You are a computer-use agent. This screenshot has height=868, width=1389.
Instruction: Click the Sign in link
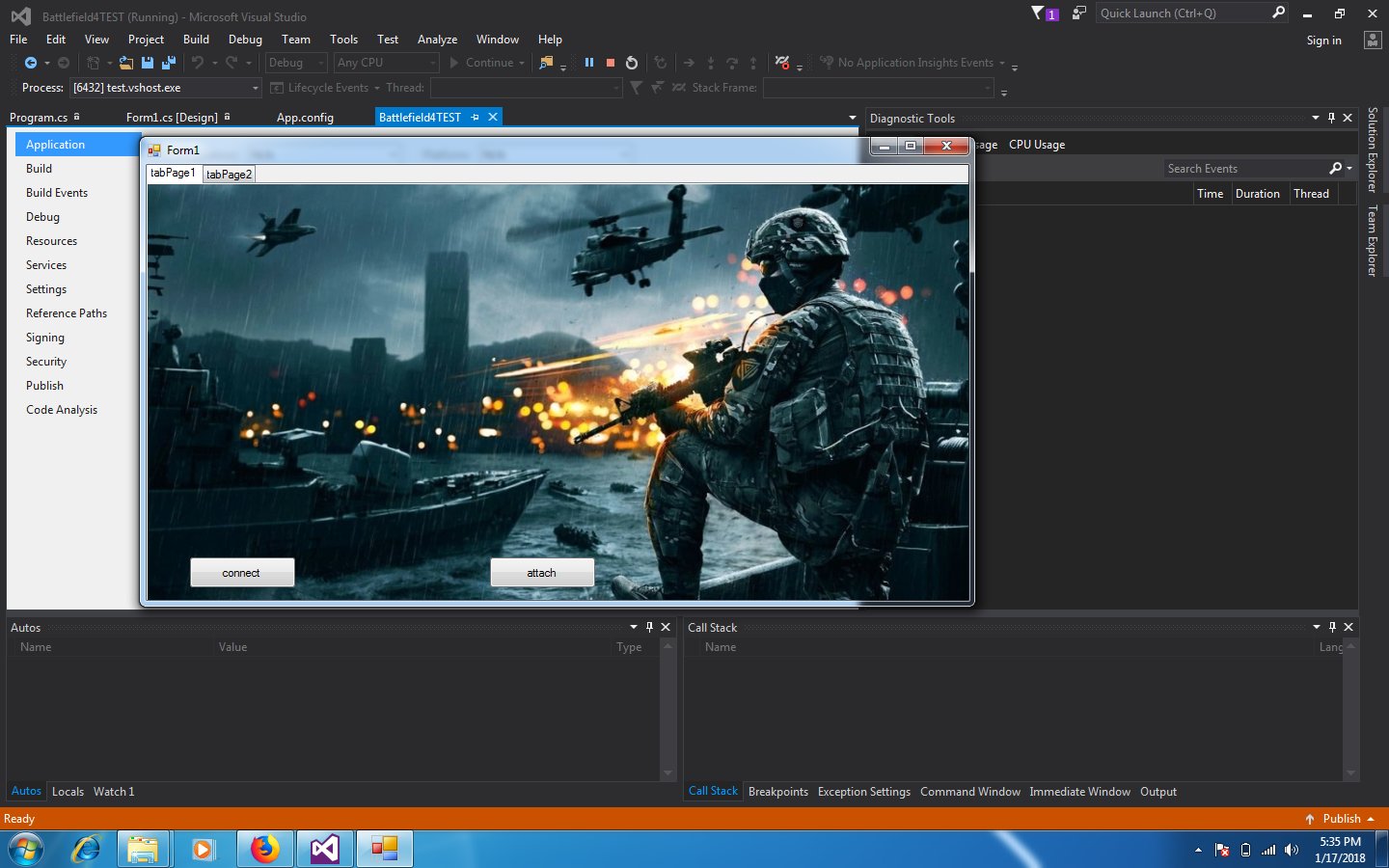coord(1323,41)
